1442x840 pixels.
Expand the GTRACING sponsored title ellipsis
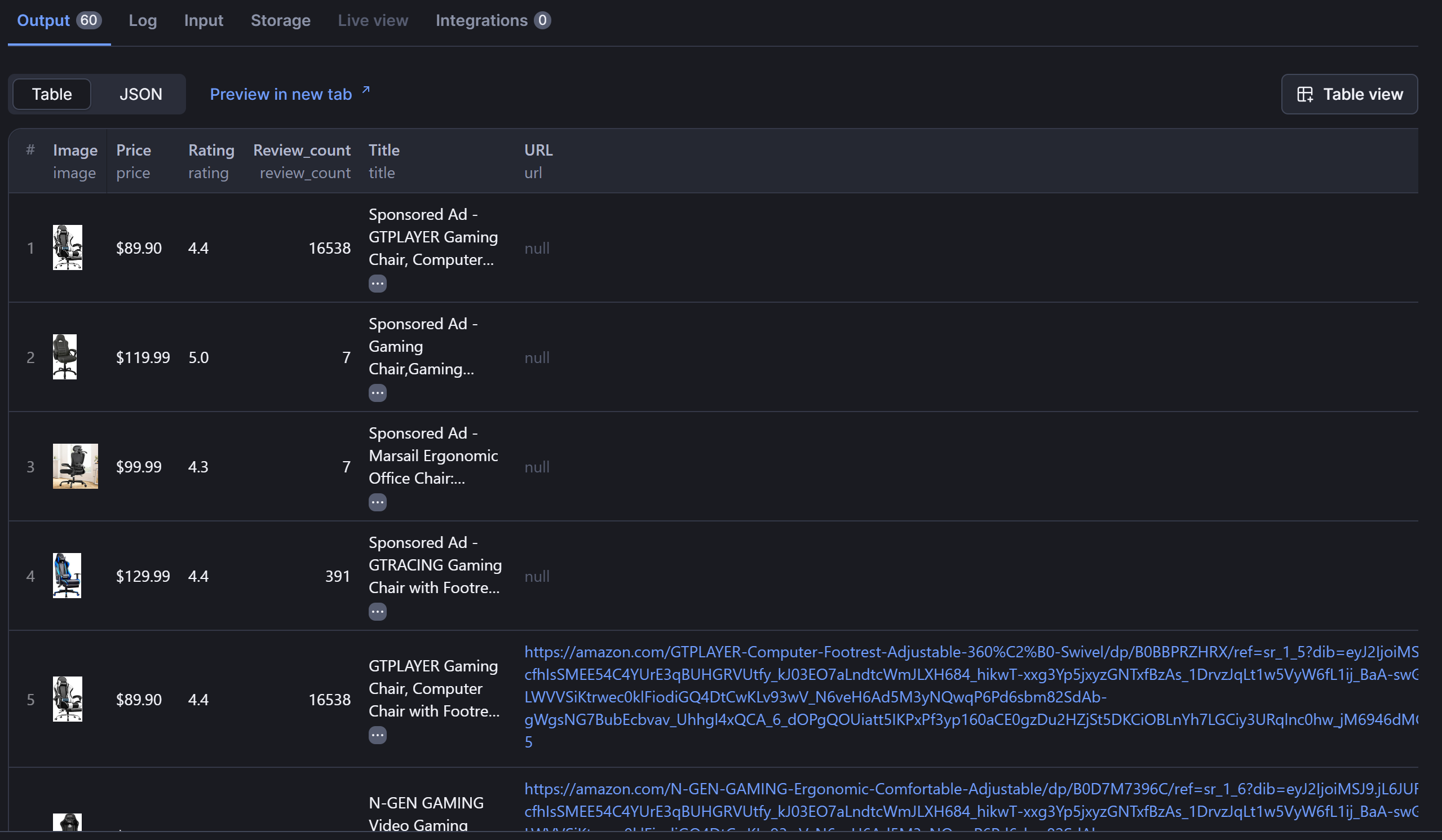coord(377,611)
